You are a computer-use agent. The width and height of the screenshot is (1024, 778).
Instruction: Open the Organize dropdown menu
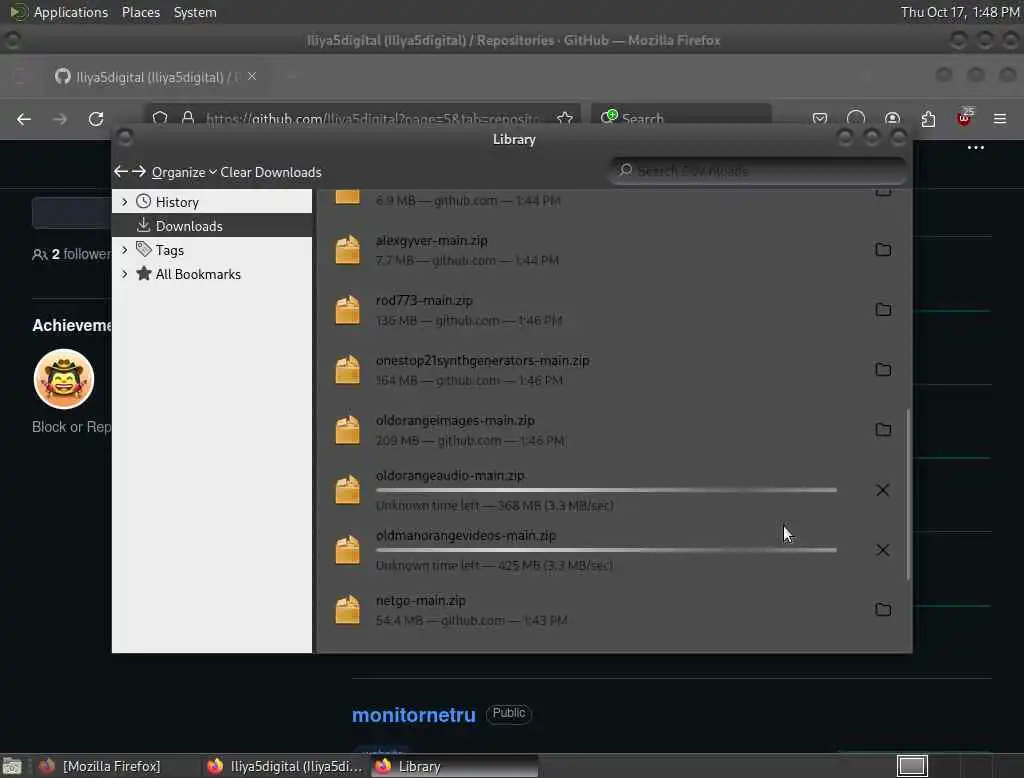(x=184, y=172)
